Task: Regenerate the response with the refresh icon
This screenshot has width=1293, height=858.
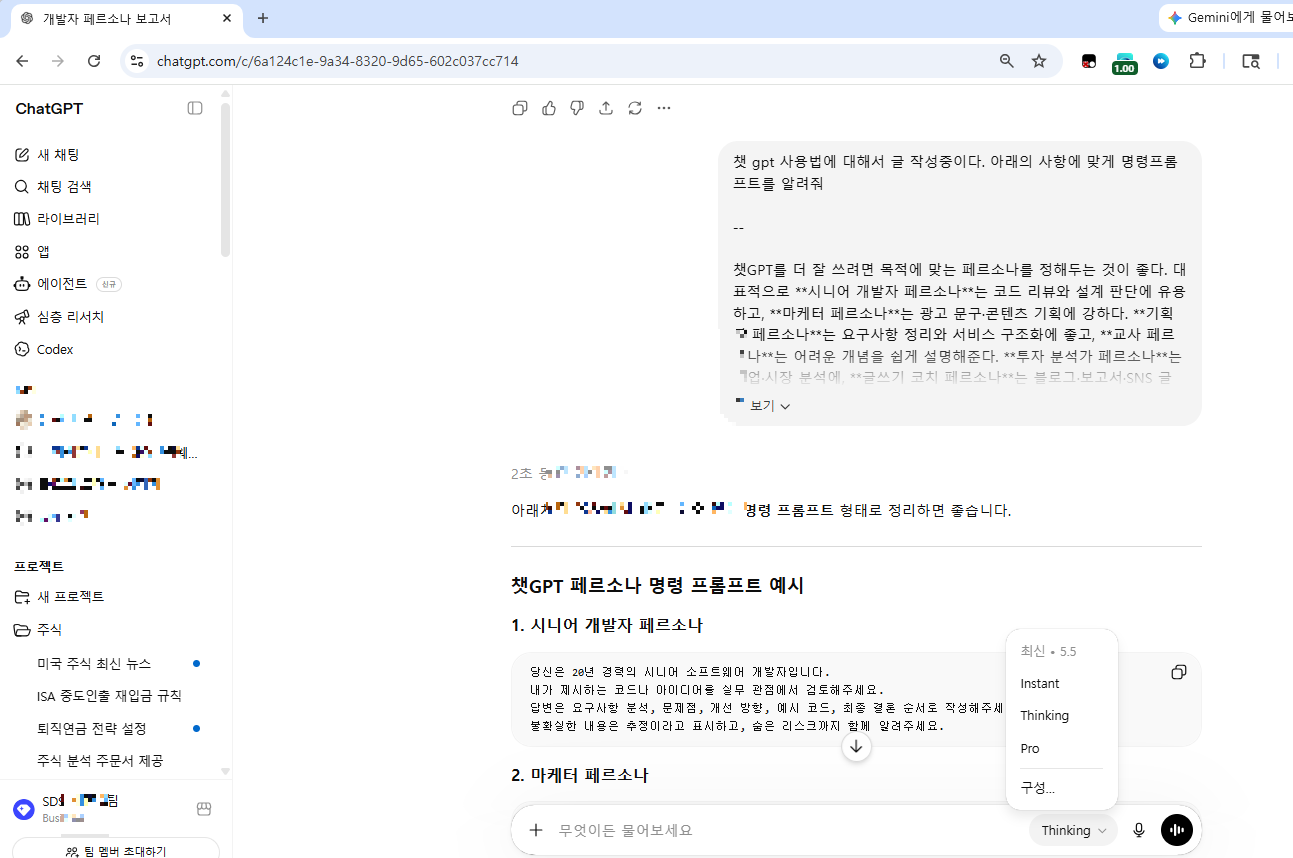Action: coord(635,108)
